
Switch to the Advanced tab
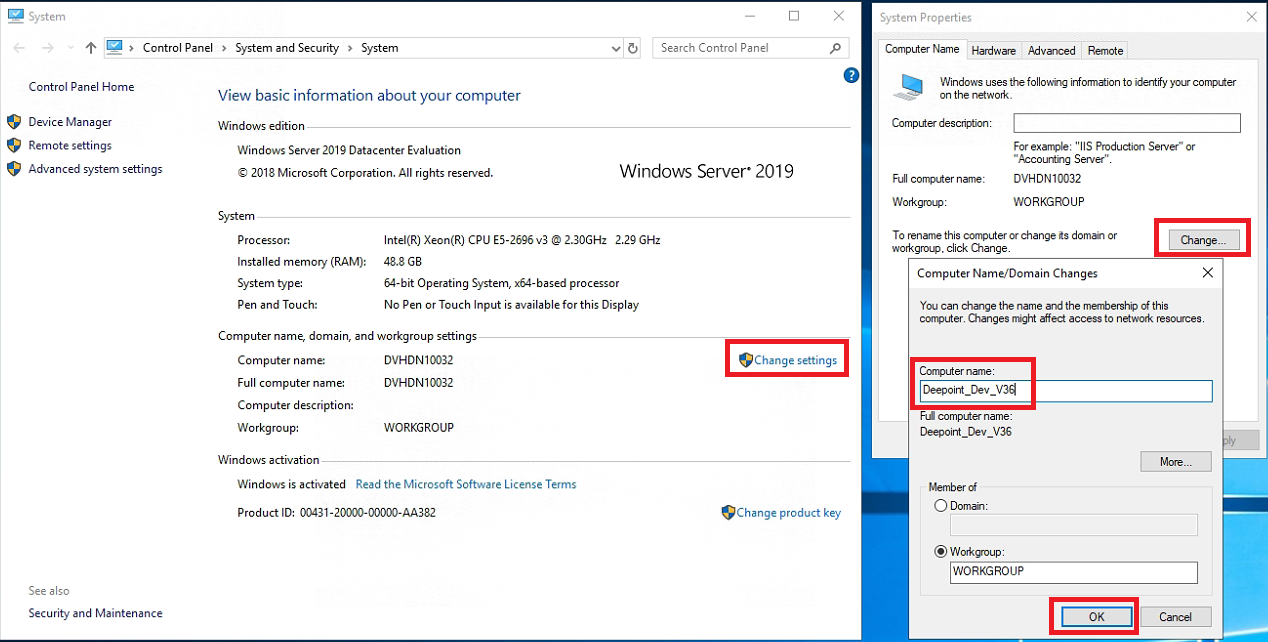(1051, 50)
